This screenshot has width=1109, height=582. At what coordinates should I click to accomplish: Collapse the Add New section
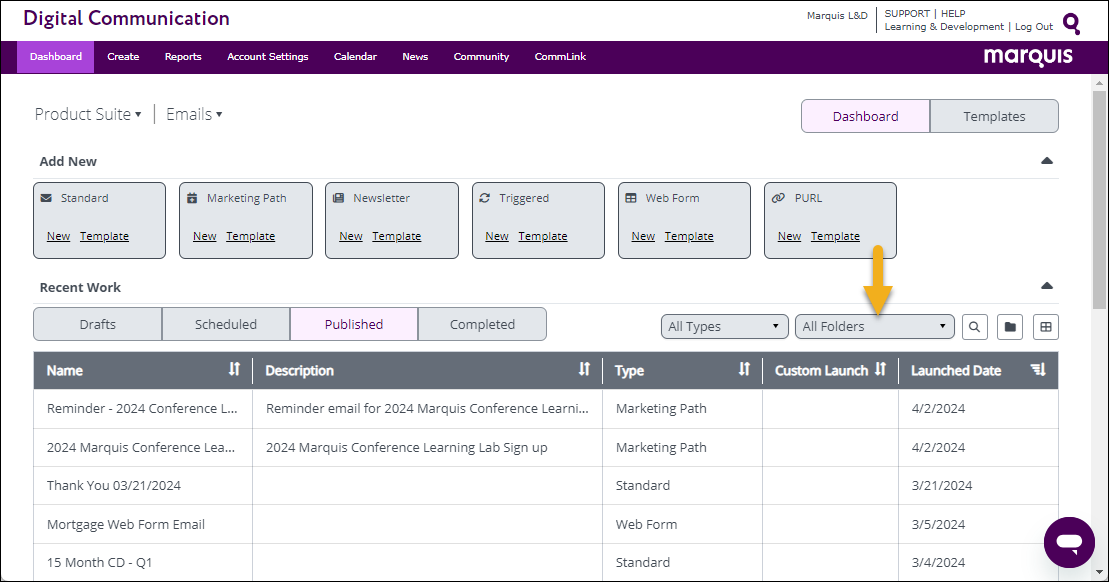point(1047,161)
